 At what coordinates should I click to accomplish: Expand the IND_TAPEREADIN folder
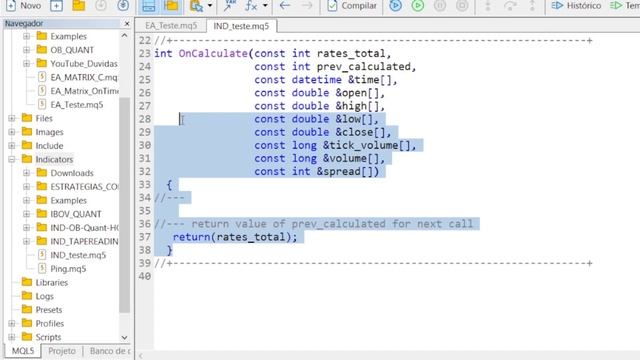pos(27,241)
